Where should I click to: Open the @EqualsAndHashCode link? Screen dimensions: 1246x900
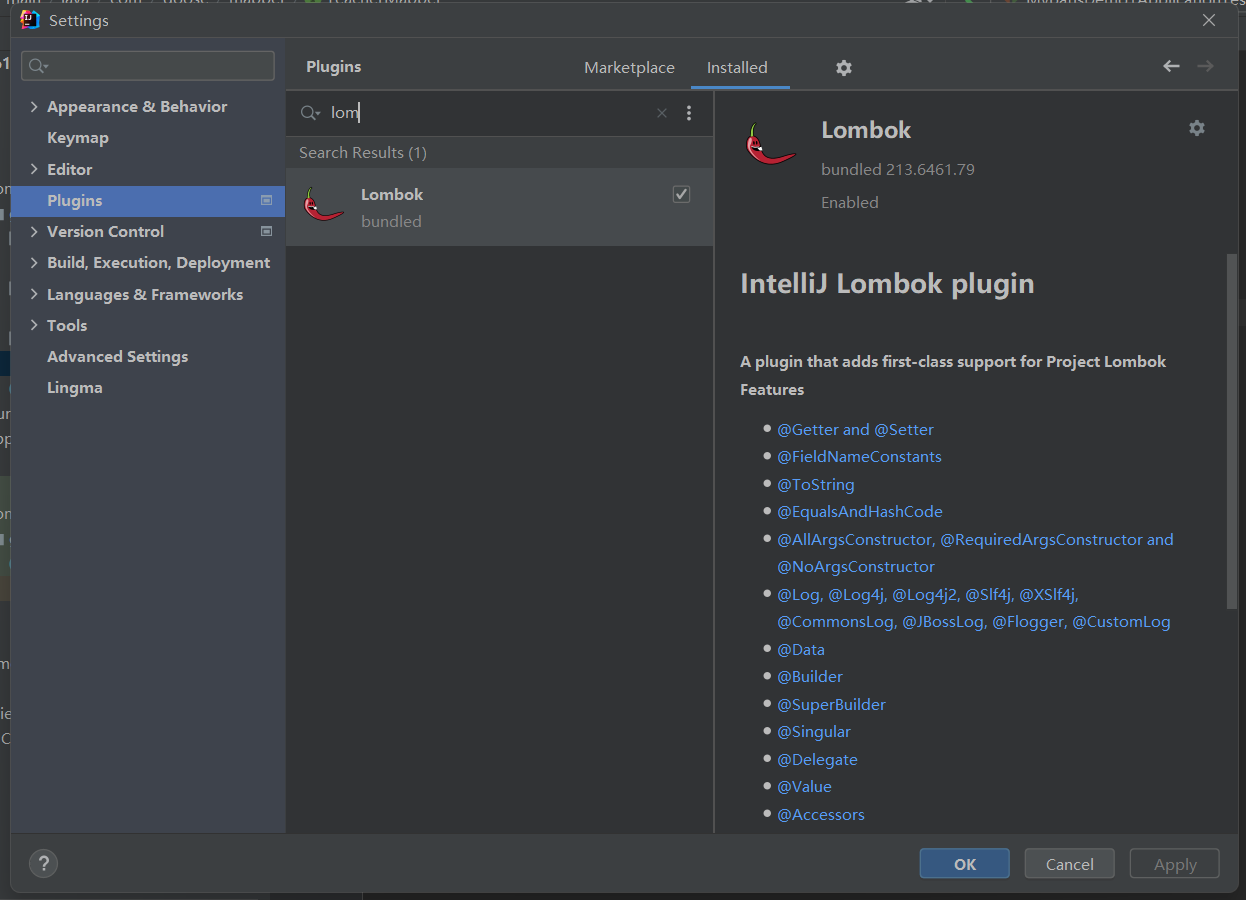(x=860, y=512)
